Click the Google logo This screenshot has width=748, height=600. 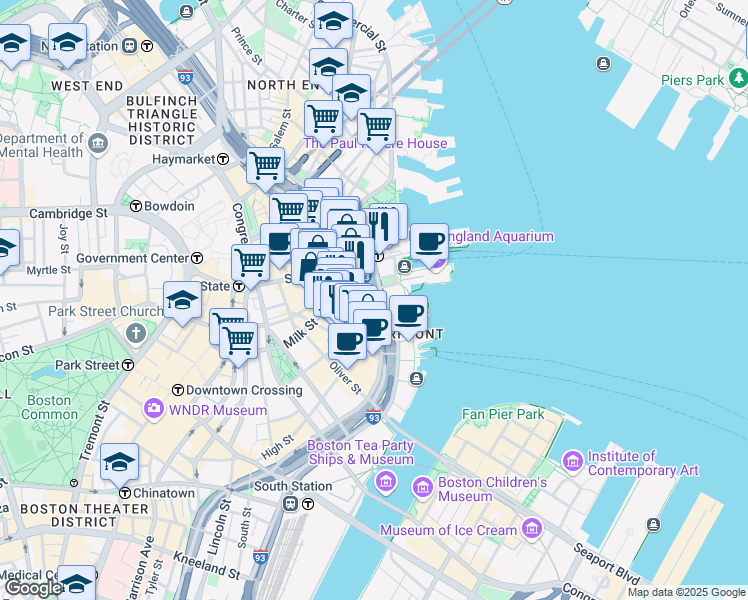pyautogui.click(x=34, y=589)
